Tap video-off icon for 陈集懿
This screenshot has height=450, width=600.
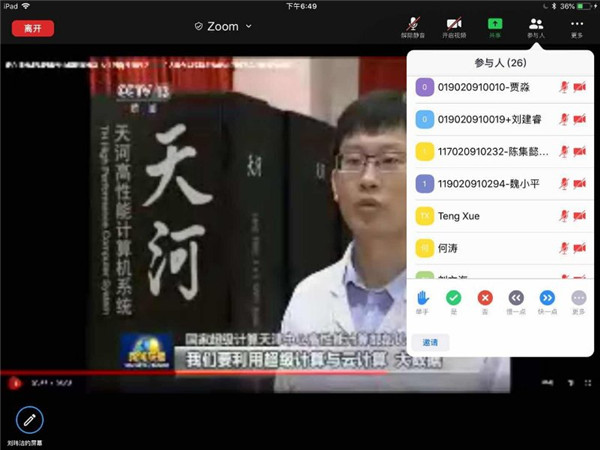(x=580, y=152)
